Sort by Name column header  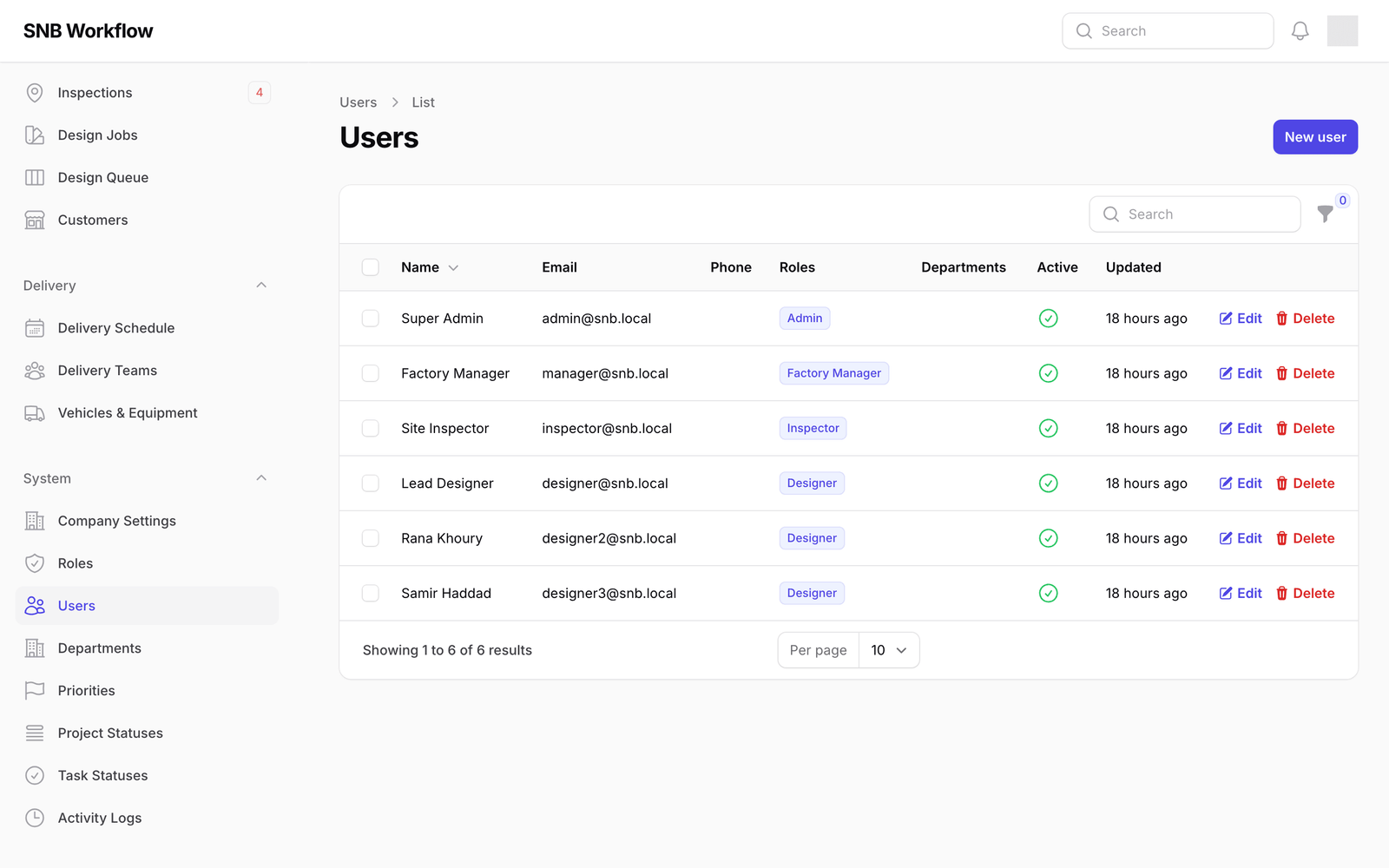pyautogui.click(x=430, y=267)
